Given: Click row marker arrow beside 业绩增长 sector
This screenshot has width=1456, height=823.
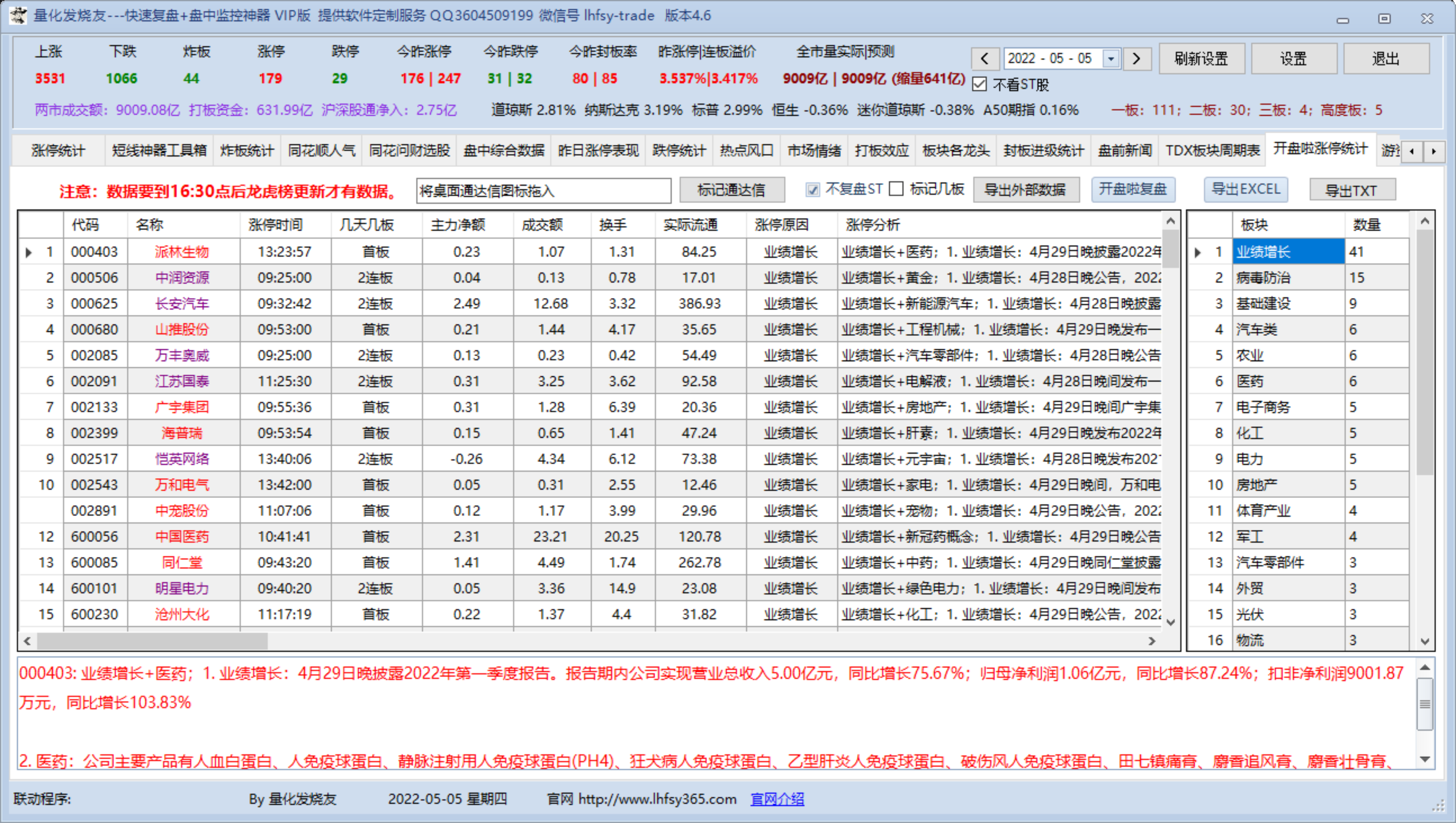Looking at the screenshot, I should pos(1197,252).
